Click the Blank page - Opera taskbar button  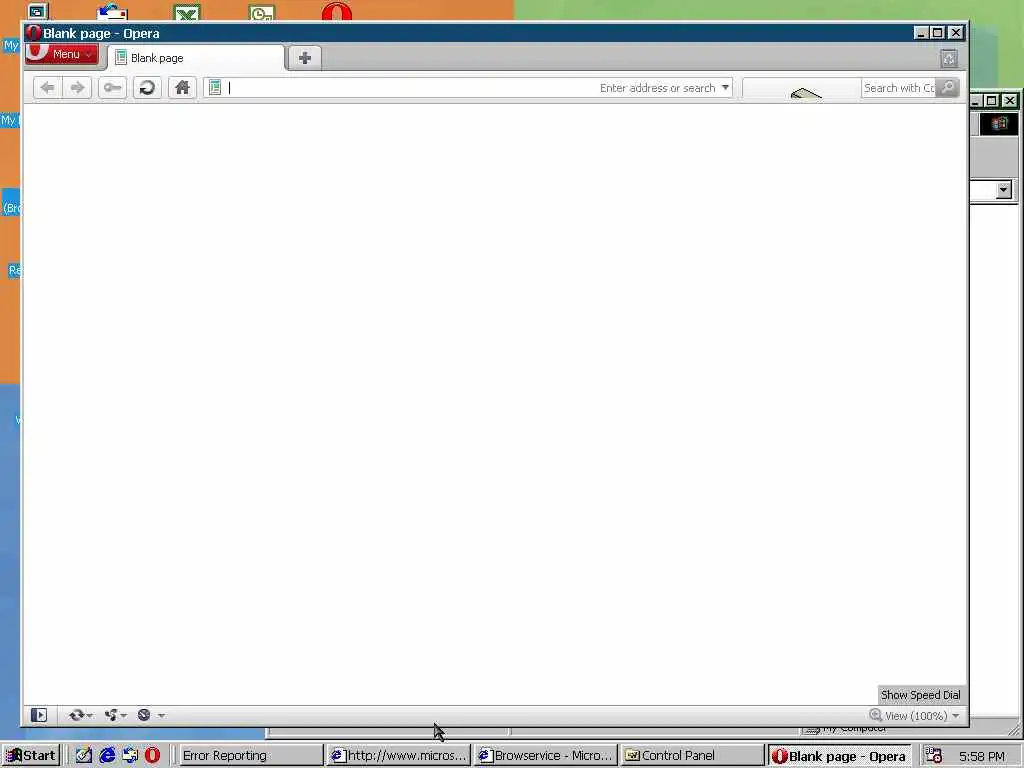coord(839,756)
